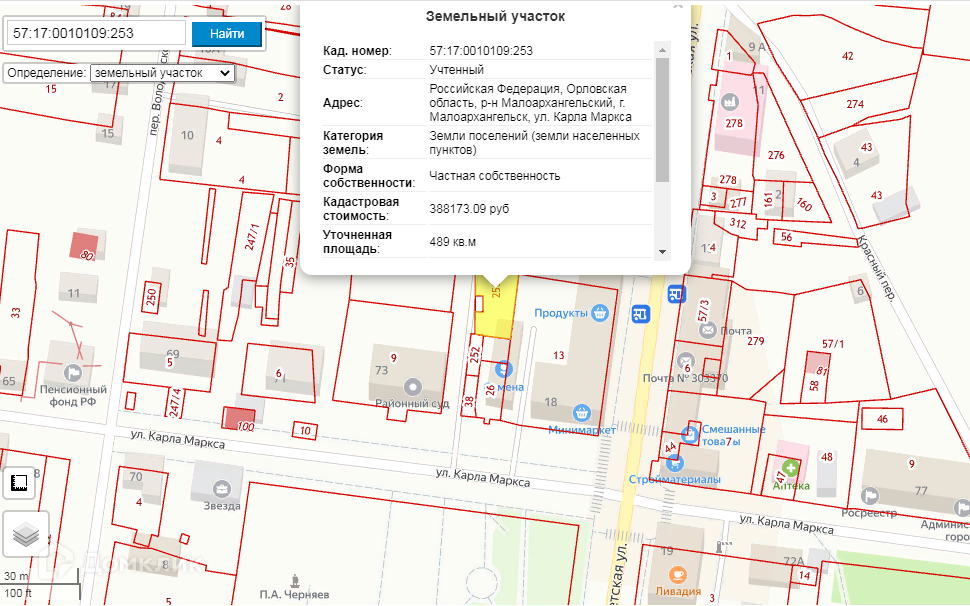The image size is (970, 606).
Task: Click the Почта № 303370 envelope icon
Action: coord(685,361)
